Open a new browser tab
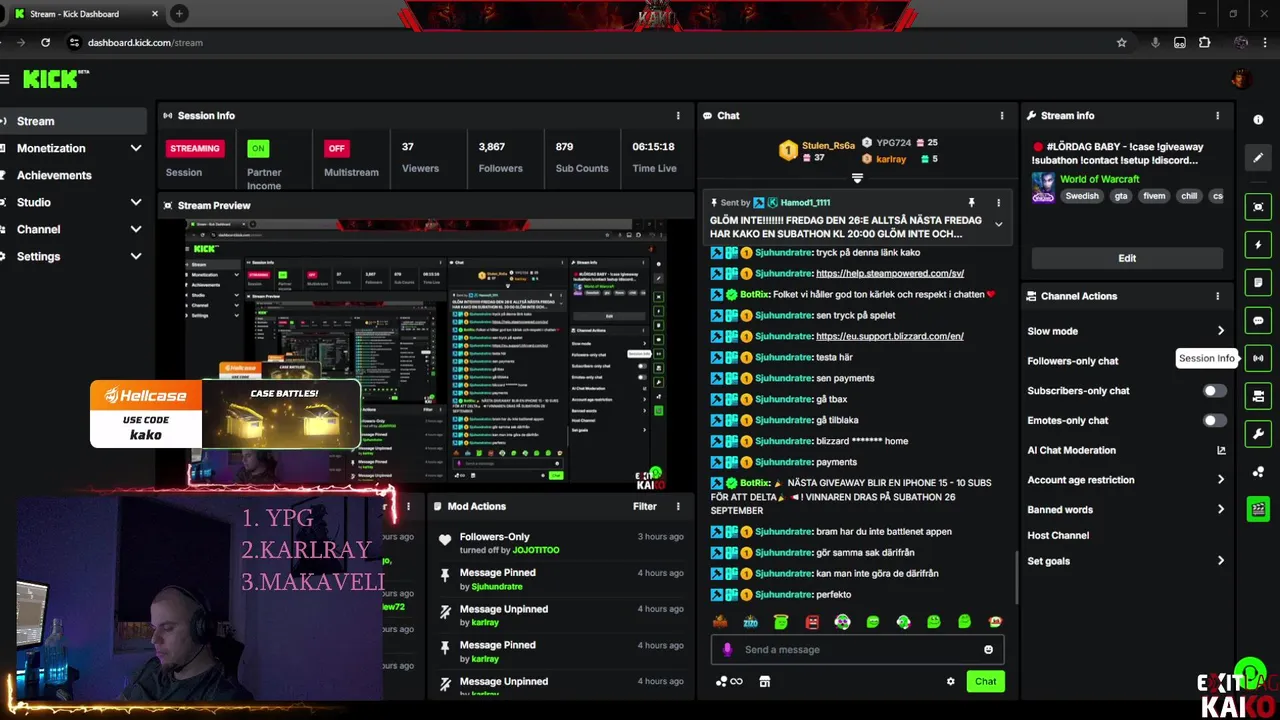 179,14
